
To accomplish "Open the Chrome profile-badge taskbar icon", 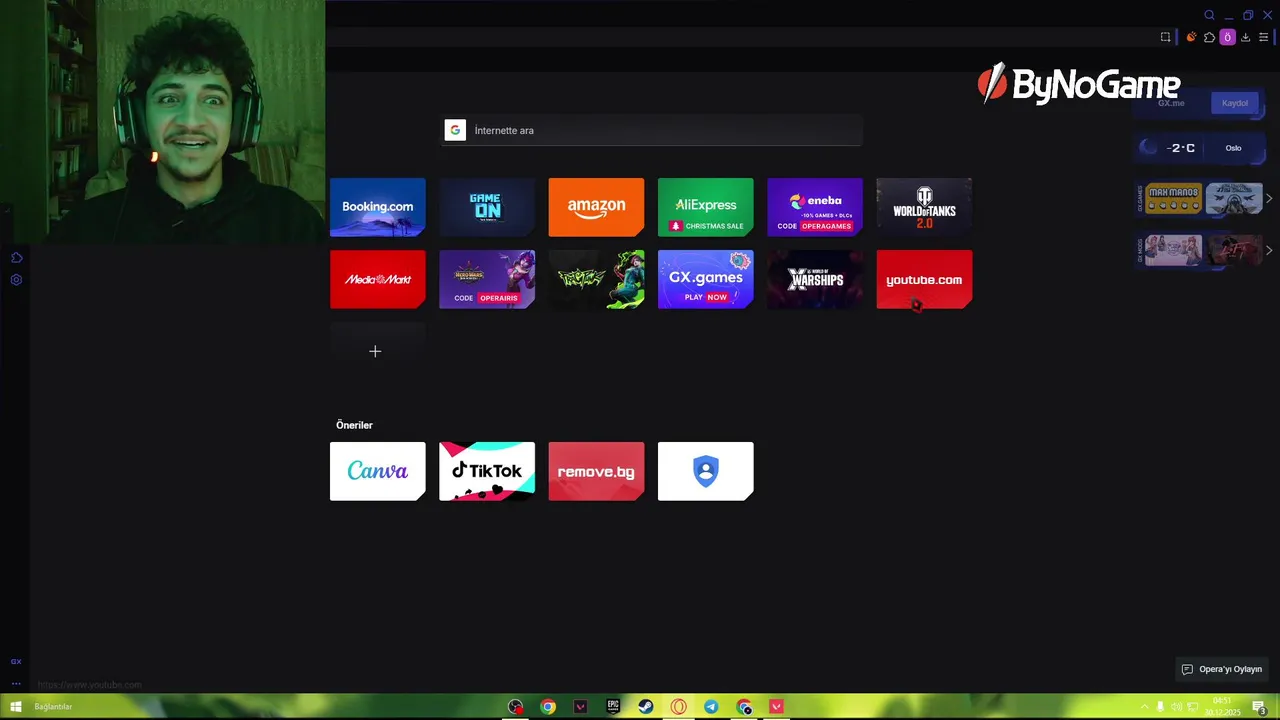I will tap(744, 707).
